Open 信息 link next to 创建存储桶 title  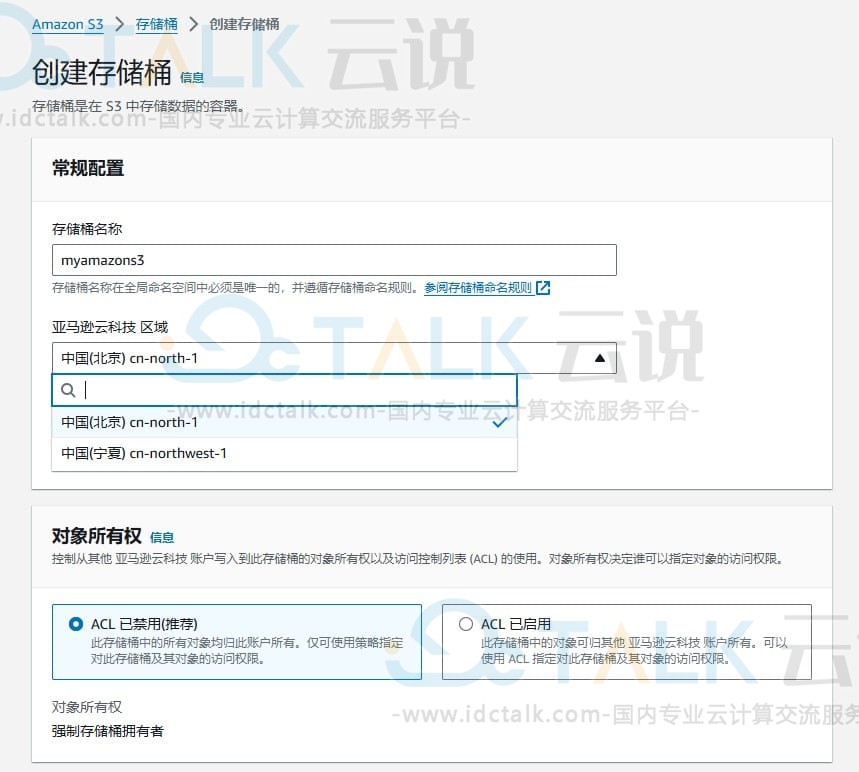click(192, 78)
